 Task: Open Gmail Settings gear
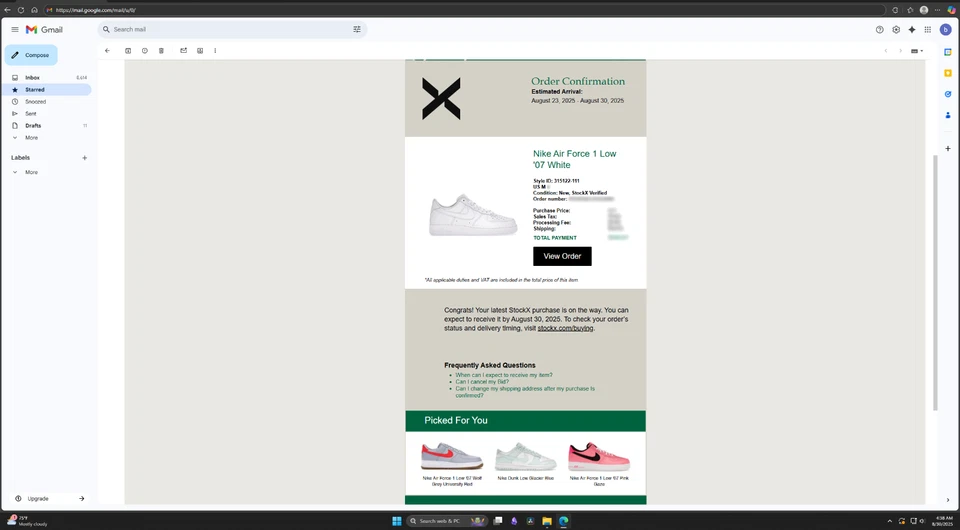coord(896,29)
